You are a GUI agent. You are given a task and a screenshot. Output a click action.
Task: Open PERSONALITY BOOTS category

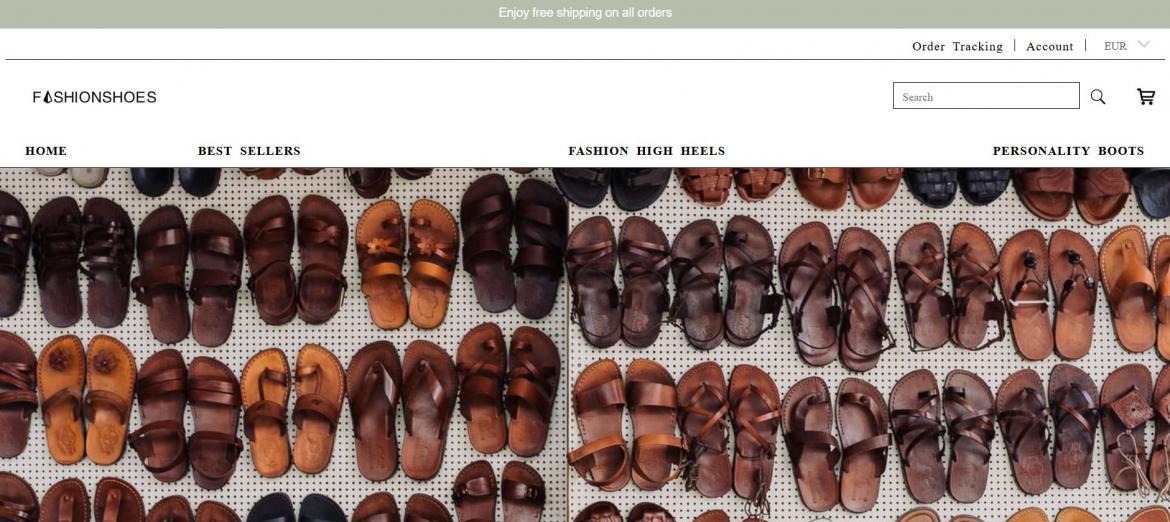[x=1068, y=151]
